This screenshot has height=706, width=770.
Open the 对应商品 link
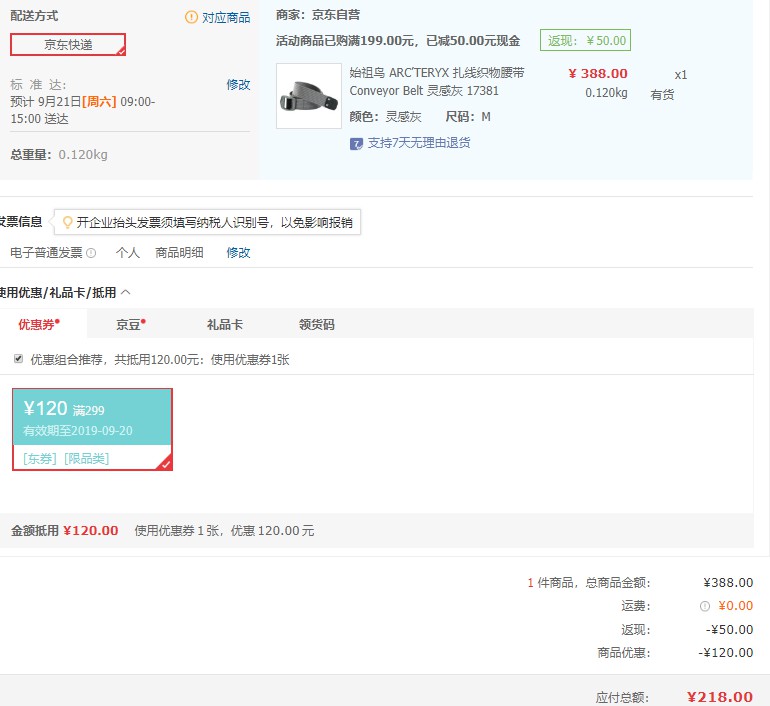pos(226,18)
